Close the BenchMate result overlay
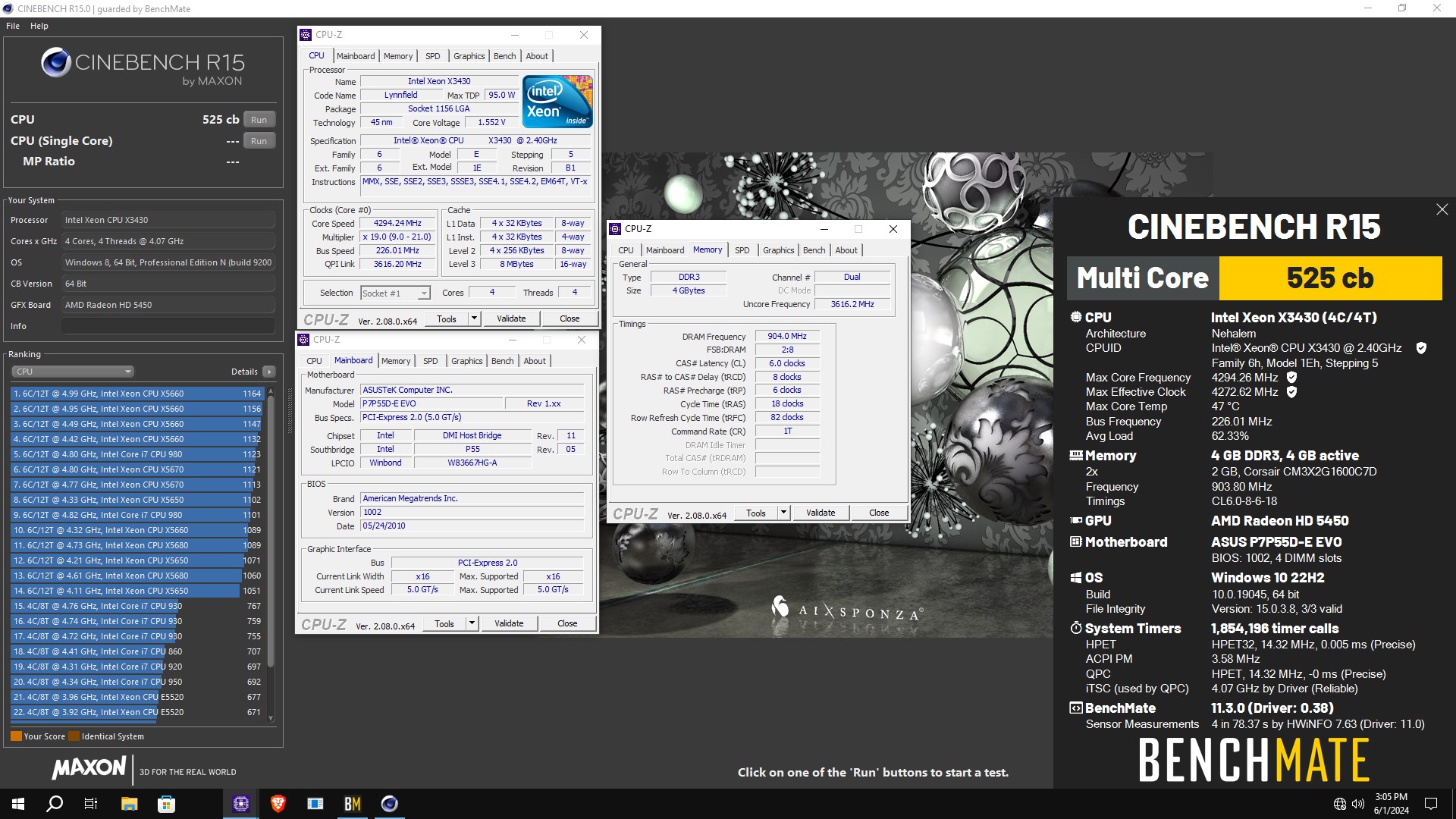The image size is (1456, 819). pos(1442,209)
